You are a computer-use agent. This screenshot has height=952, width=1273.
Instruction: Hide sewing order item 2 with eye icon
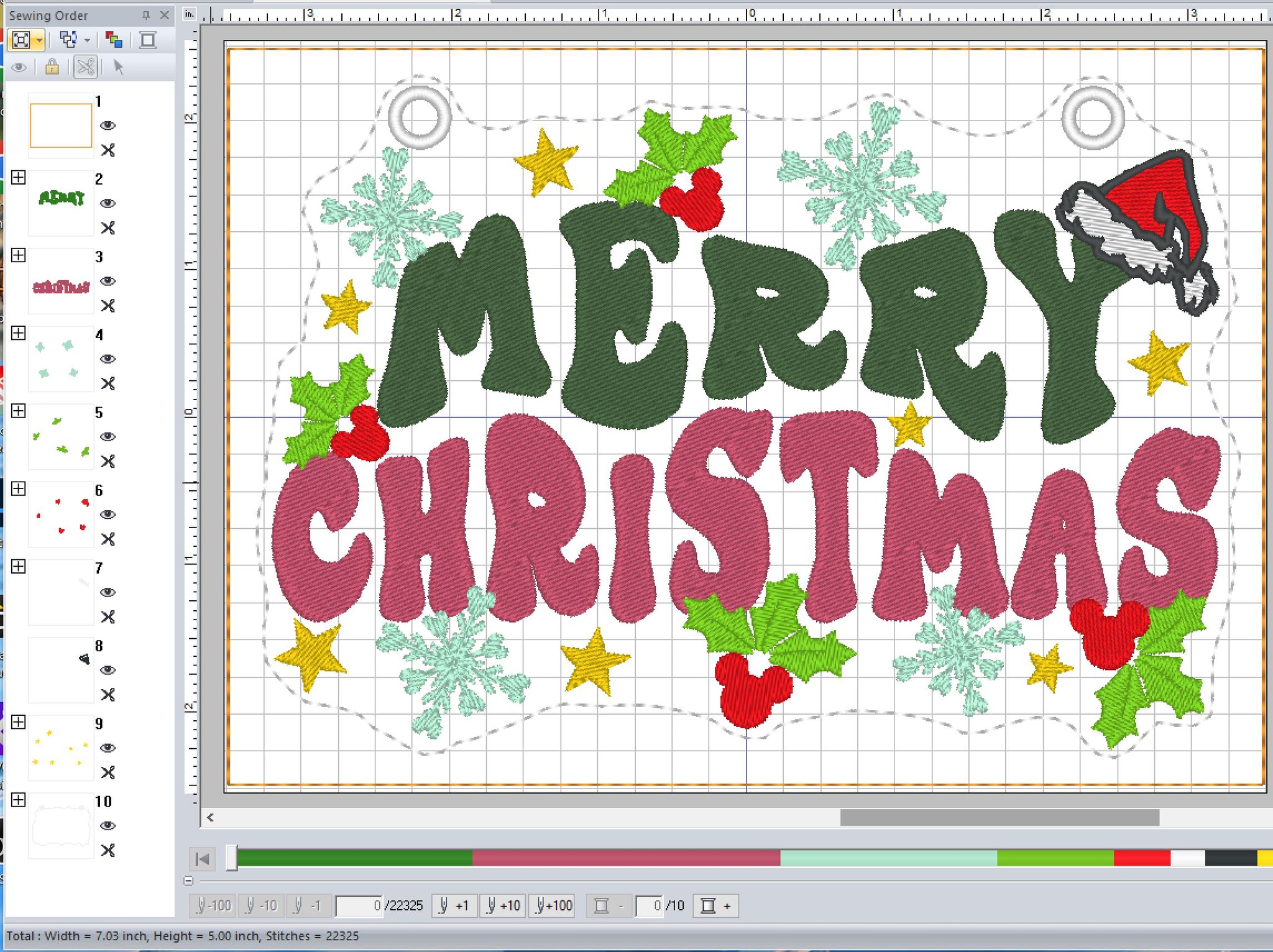pyautogui.click(x=108, y=203)
